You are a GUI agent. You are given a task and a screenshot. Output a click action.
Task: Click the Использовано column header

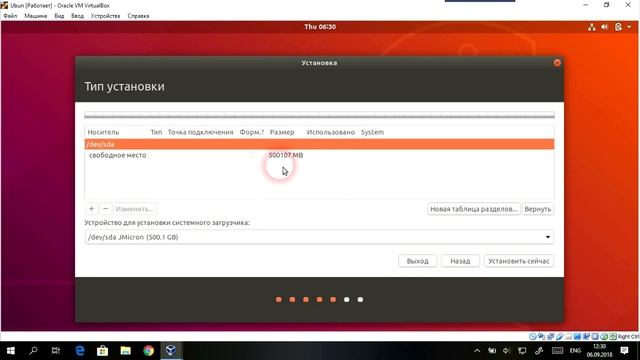coord(331,132)
